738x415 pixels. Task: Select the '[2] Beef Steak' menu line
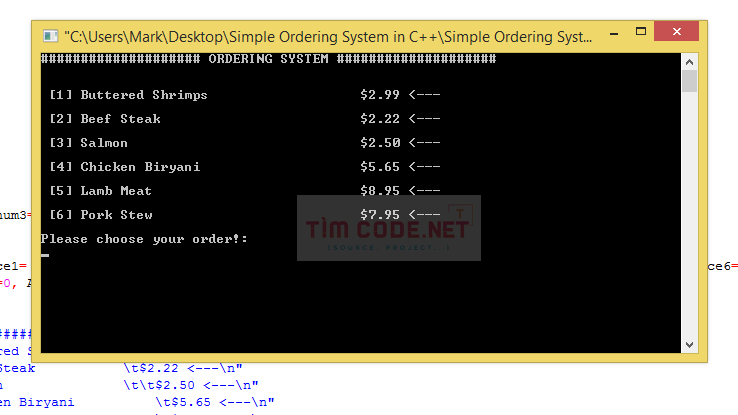click(x=245, y=119)
